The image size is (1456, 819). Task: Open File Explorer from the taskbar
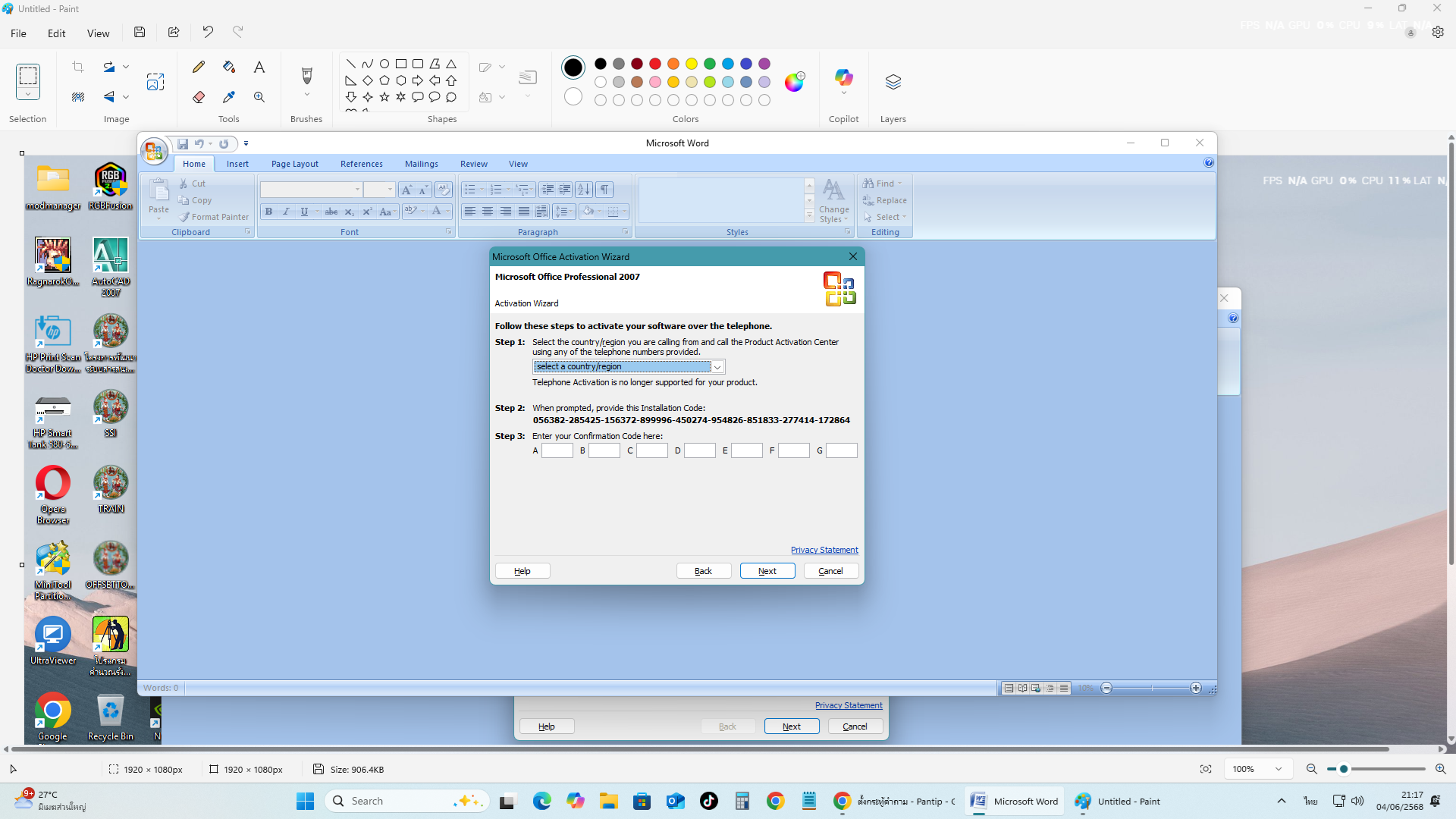coord(609,802)
